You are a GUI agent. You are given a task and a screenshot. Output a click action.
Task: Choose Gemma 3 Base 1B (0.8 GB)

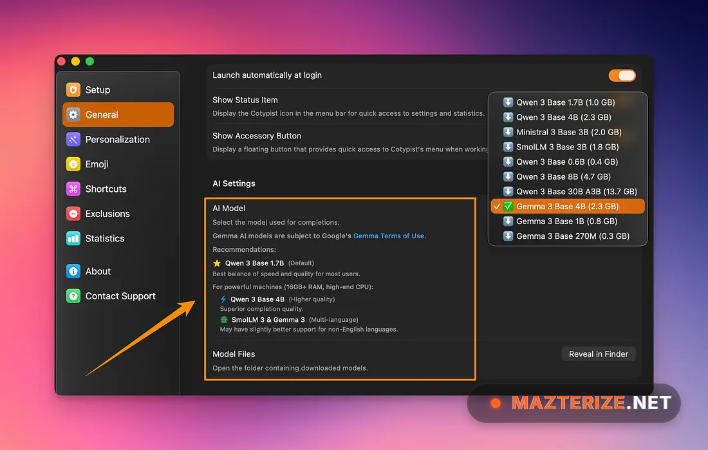(568, 221)
